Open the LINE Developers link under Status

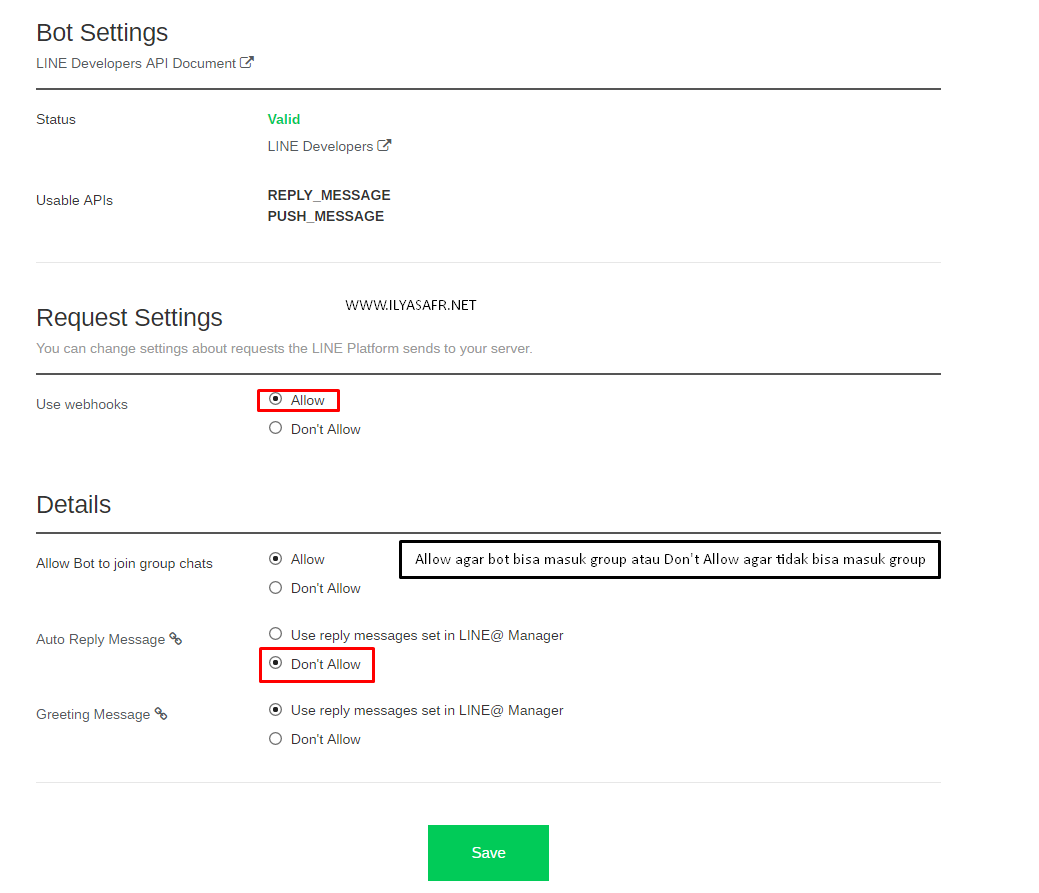coord(320,146)
